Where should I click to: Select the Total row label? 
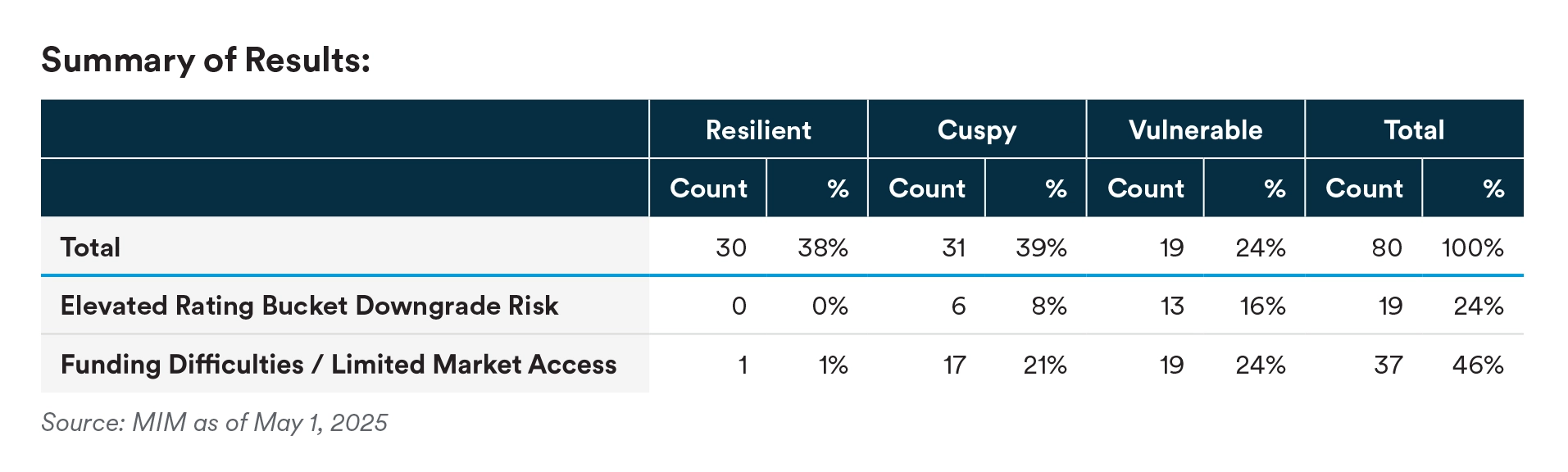[91, 247]
